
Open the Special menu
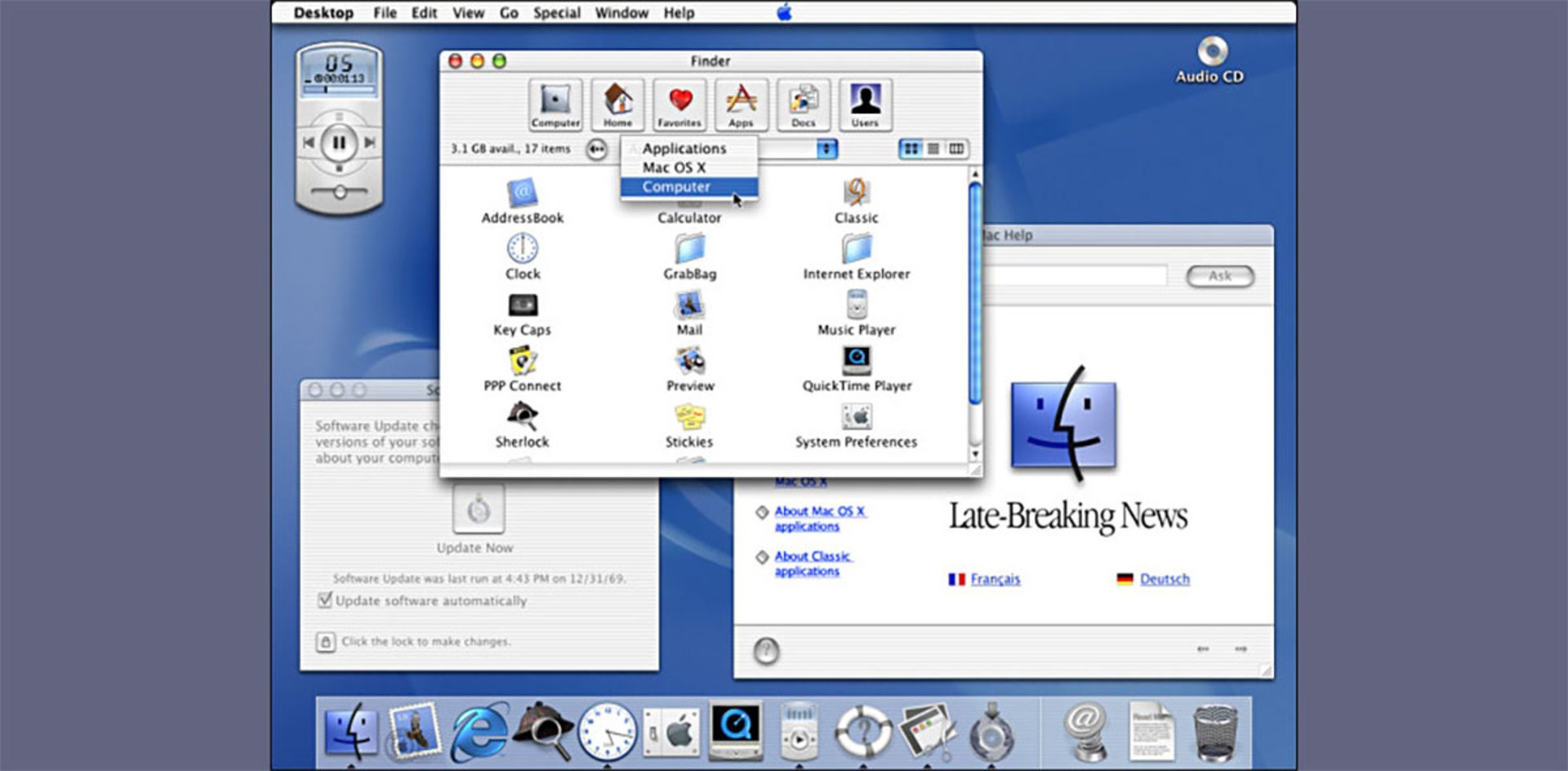tap(557, 12)
